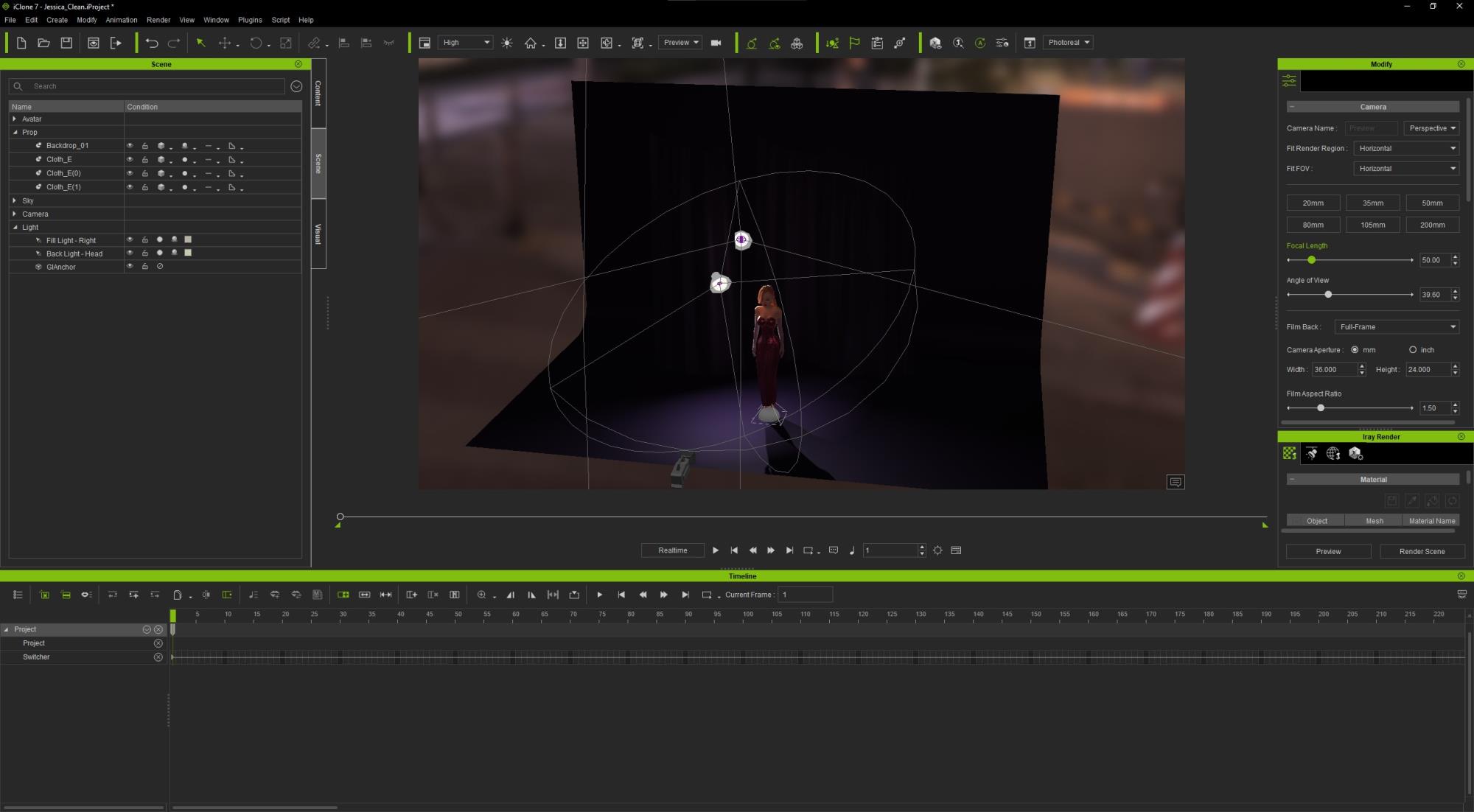Screen dimensions: 1474x812
Task: Click the Search magnifier in Scene panel
Action: coord(18,86)
